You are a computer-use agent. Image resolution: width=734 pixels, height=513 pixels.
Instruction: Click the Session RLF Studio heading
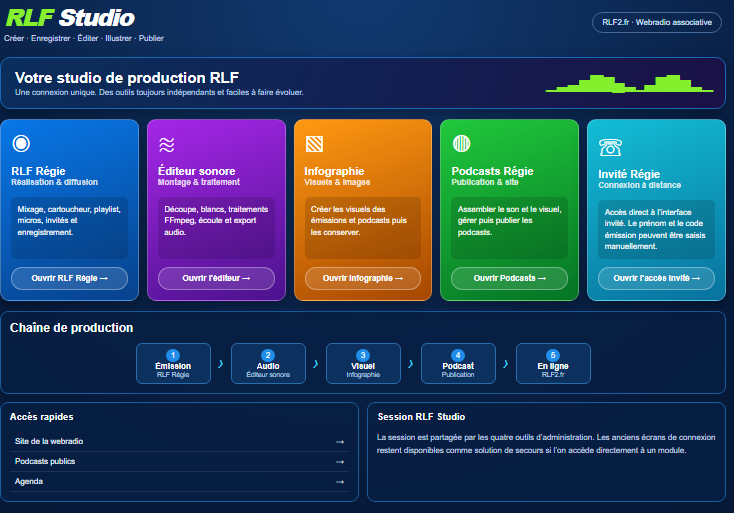pos(421,417)
